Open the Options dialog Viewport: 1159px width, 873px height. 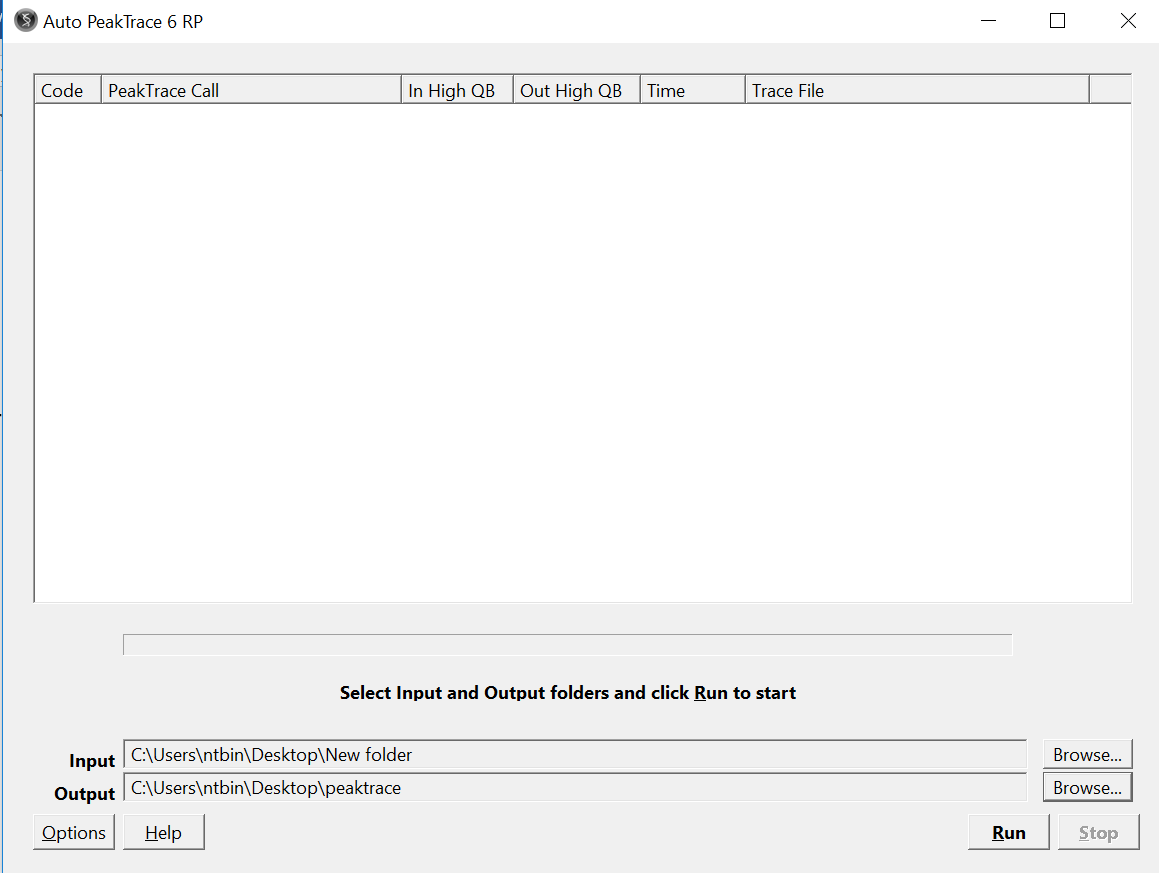(x=74, y=832)
